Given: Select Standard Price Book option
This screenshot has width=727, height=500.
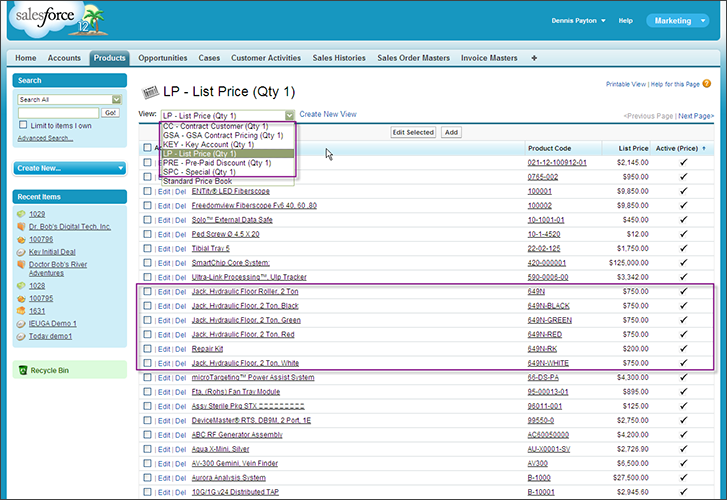Looking at the screenshot, I should (198, 181).
